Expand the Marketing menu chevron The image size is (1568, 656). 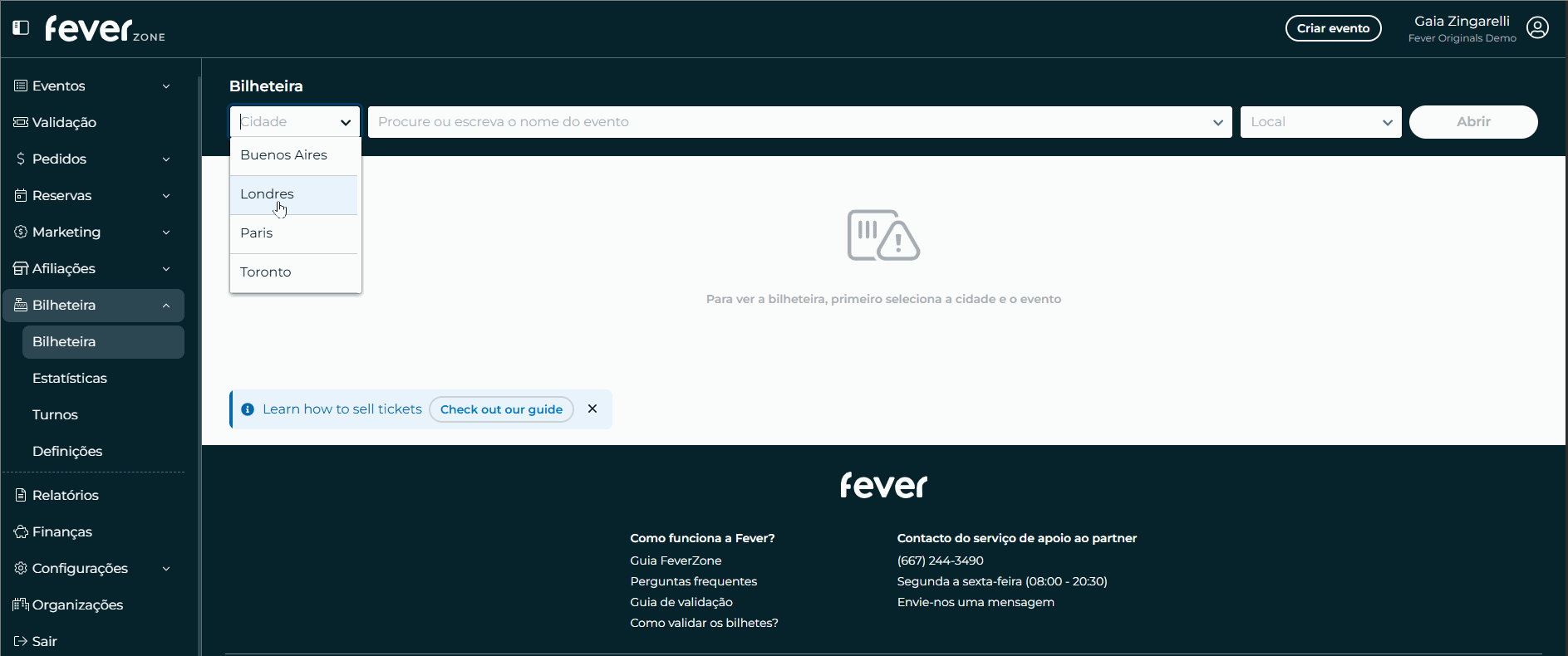pyautogui.click(x=166, y=233)
